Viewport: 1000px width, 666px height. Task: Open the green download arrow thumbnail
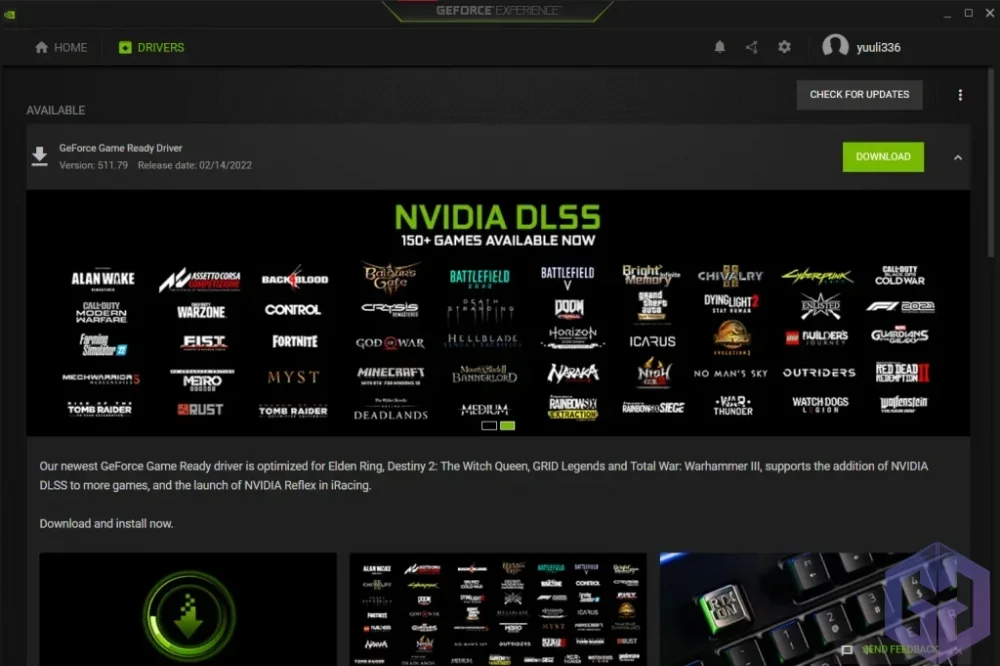[188, 609]
